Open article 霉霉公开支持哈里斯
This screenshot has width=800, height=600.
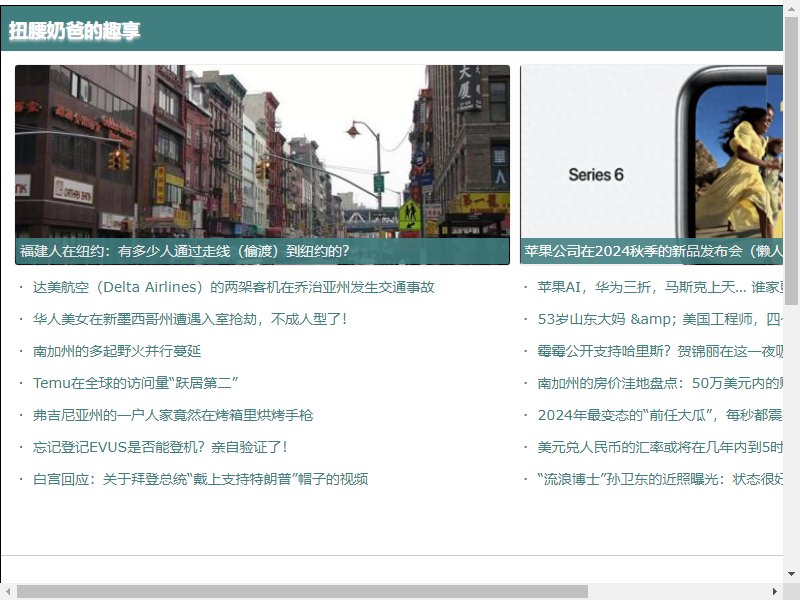(x=660, y=351)
